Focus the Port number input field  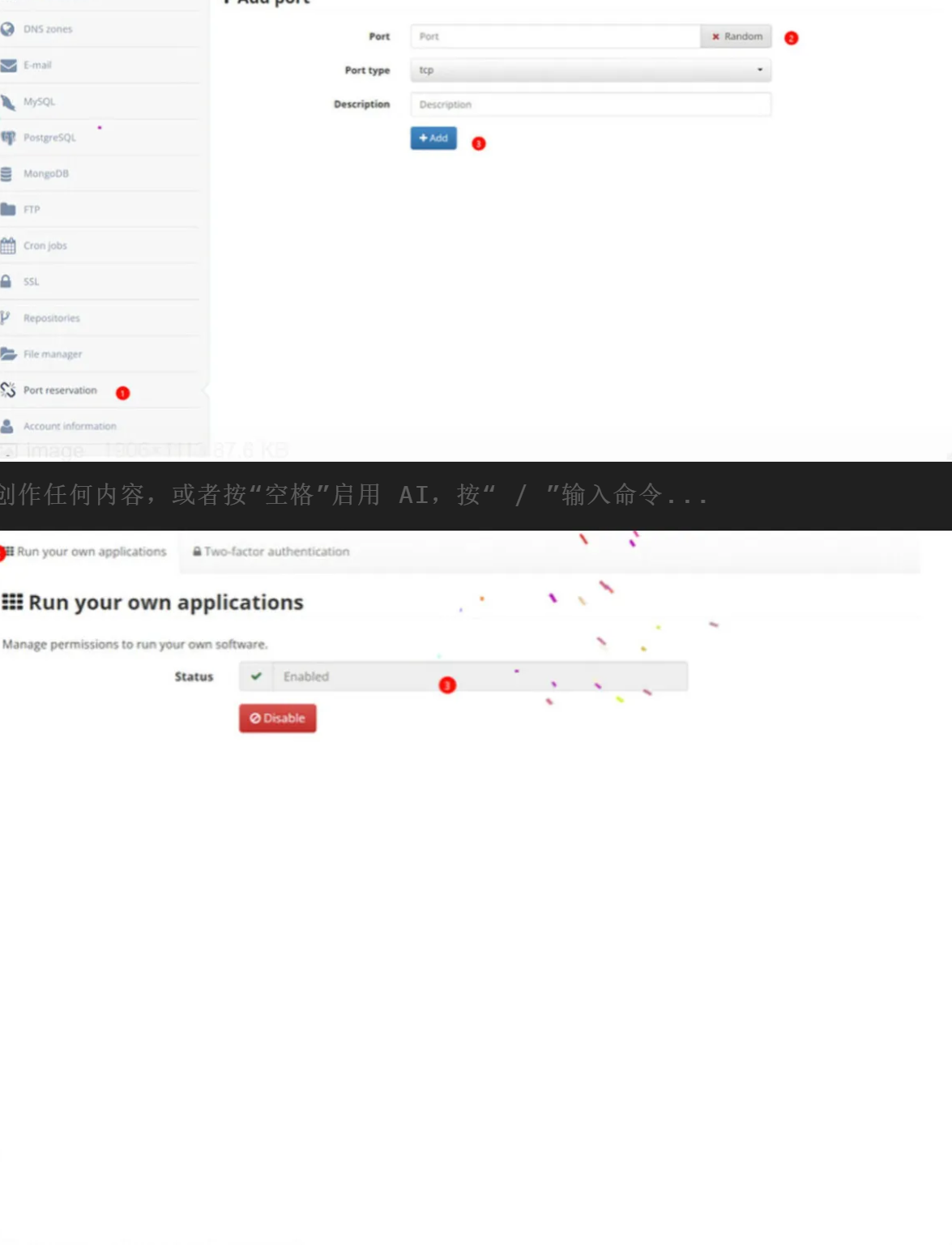(555, 36)
